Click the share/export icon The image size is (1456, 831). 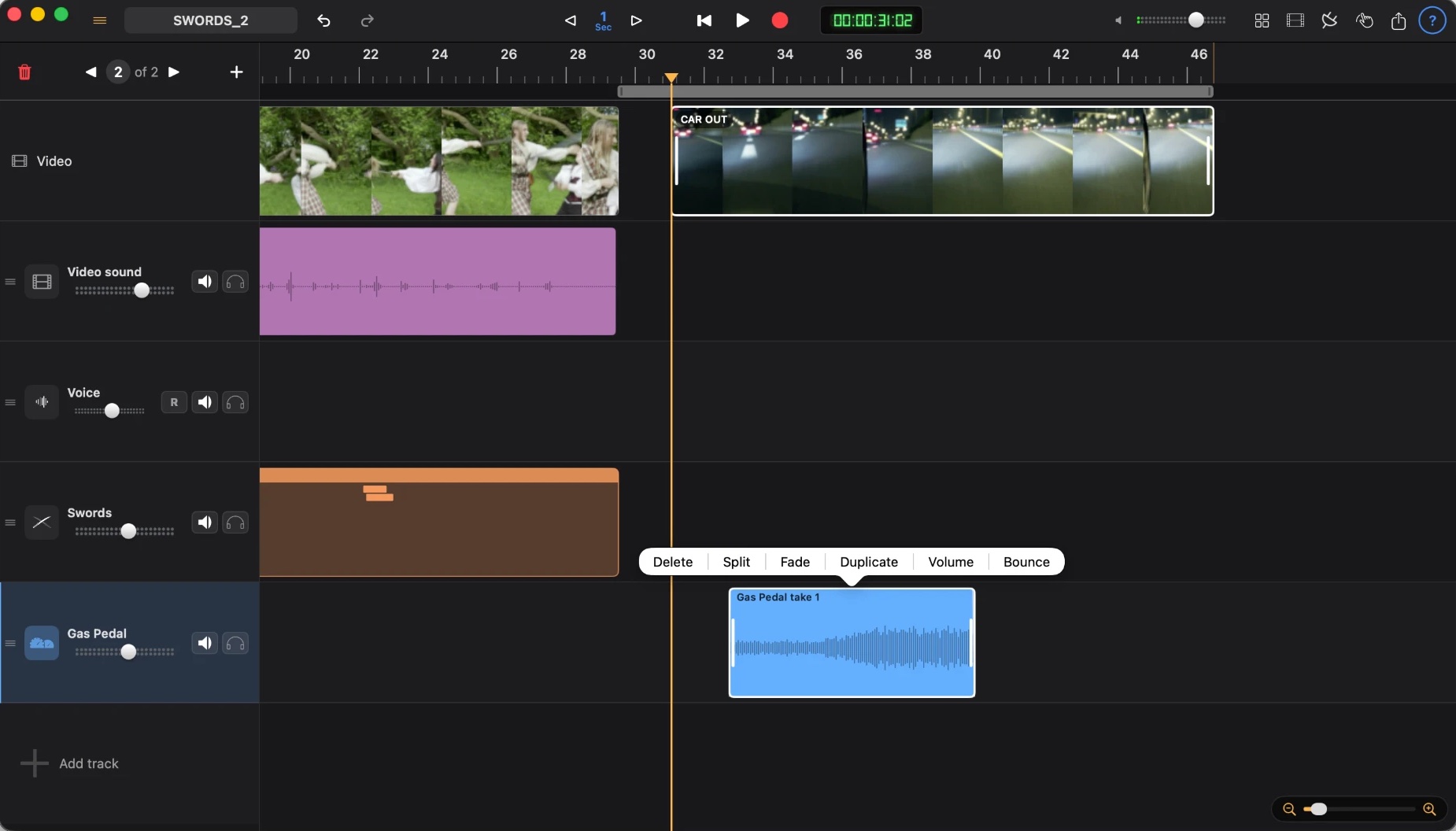coord(1399,20)
